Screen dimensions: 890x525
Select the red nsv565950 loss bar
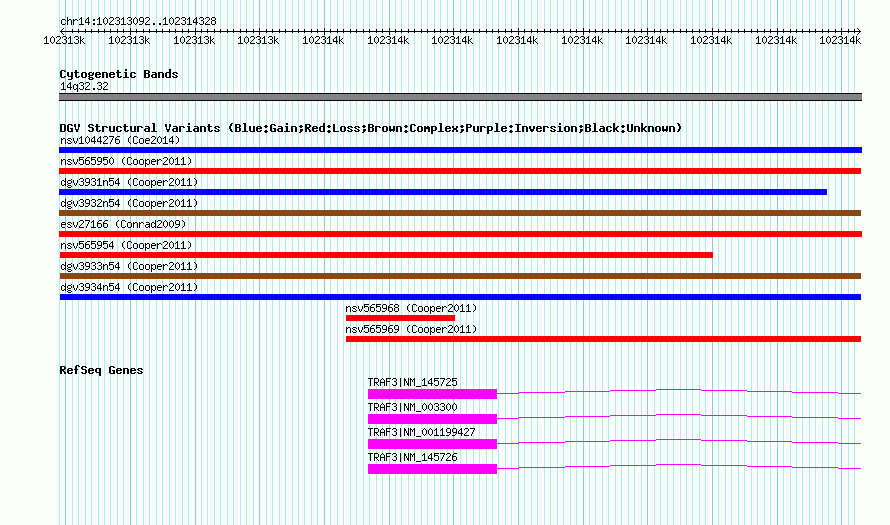460,171
